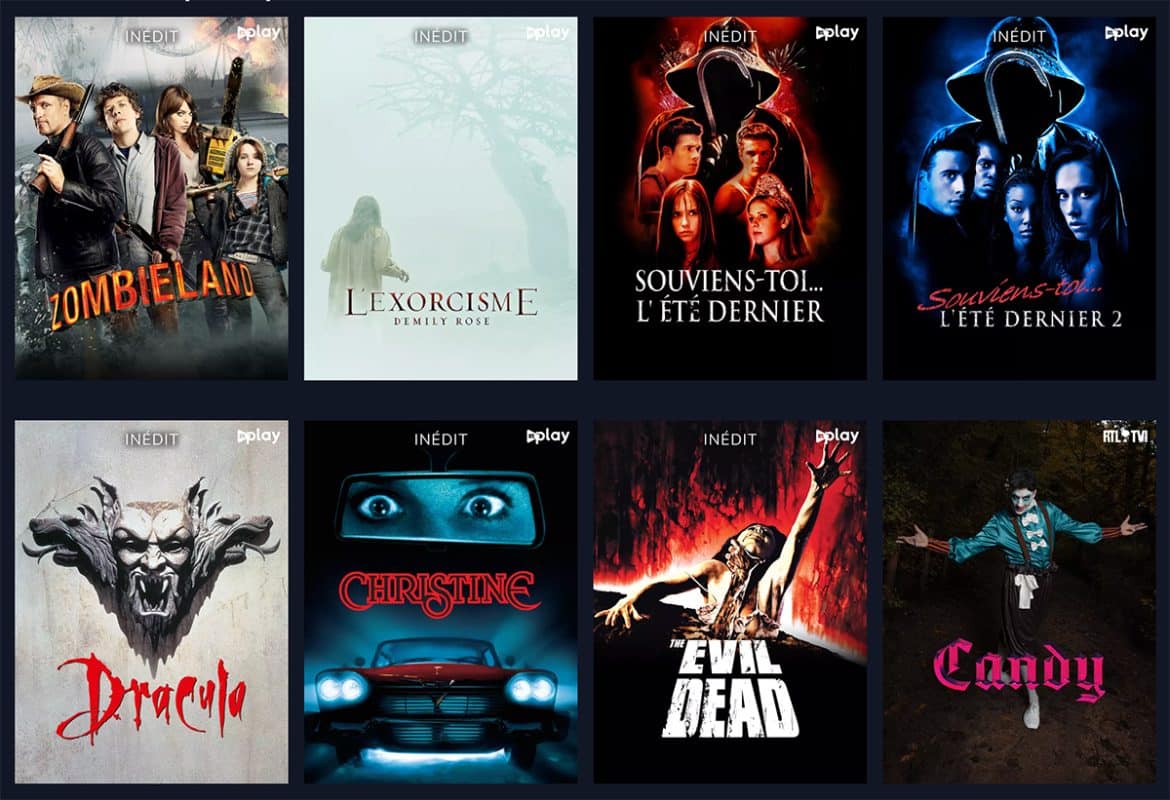Open the Zombieland movie poster

tap(151, 199)
